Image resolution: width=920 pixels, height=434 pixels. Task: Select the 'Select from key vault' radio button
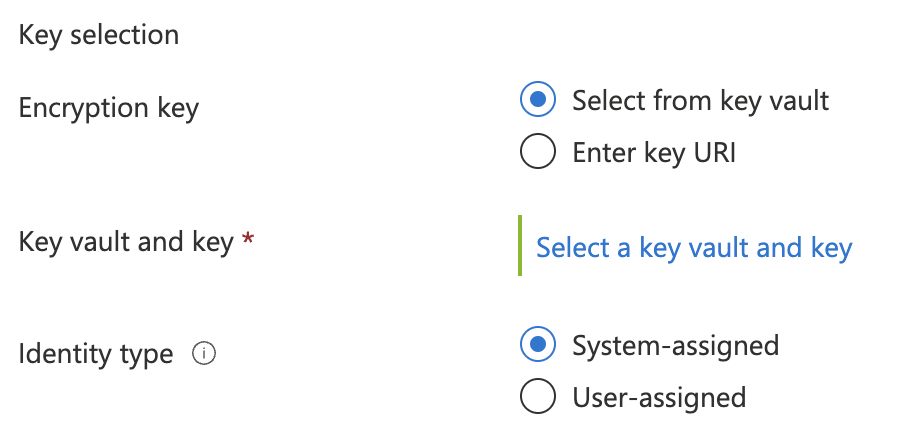point(537,99)
